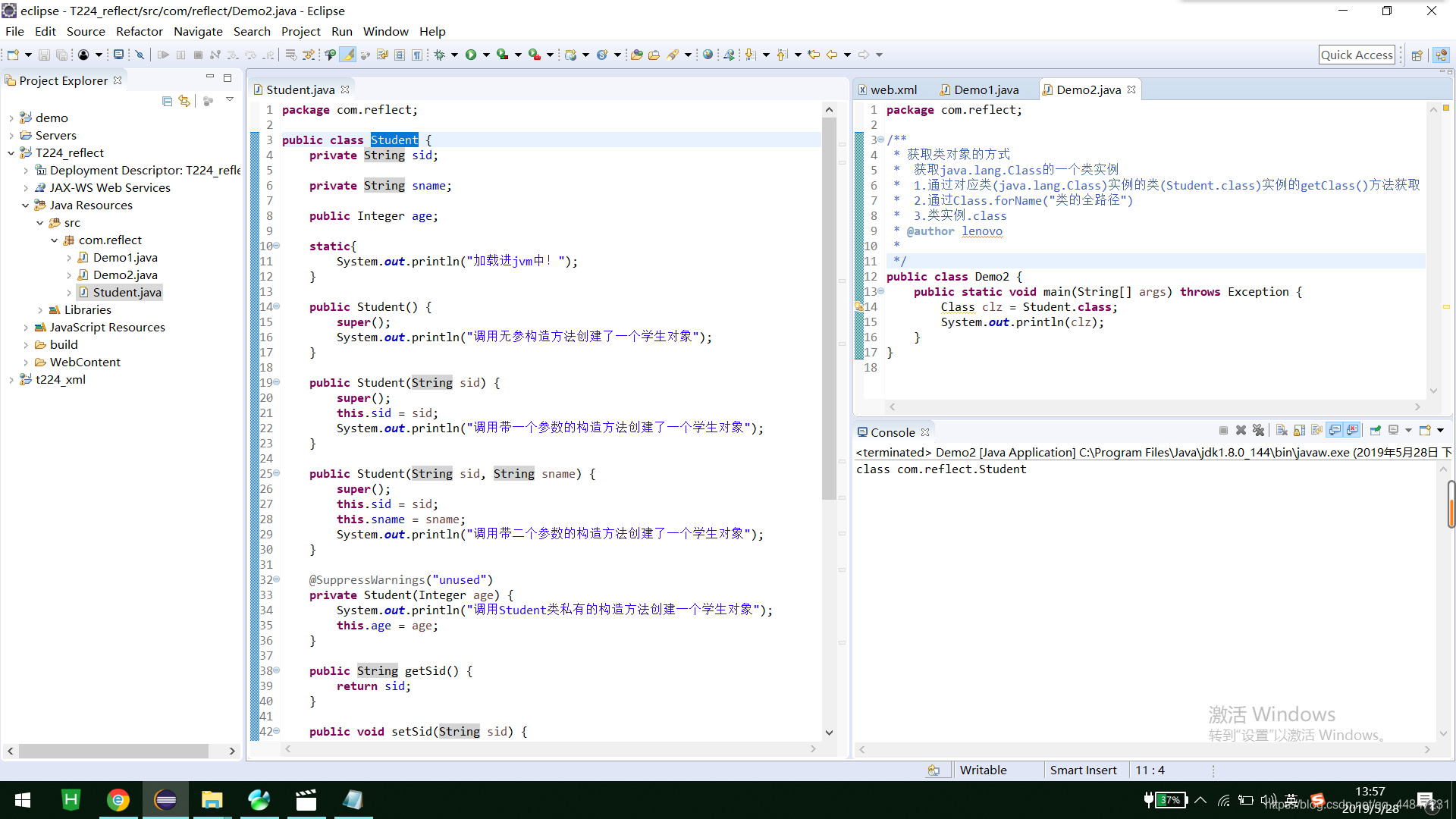Viewport: 1456px width, 819px height.
Task: Click the Open Type folder icon
Action: point(636,55)
